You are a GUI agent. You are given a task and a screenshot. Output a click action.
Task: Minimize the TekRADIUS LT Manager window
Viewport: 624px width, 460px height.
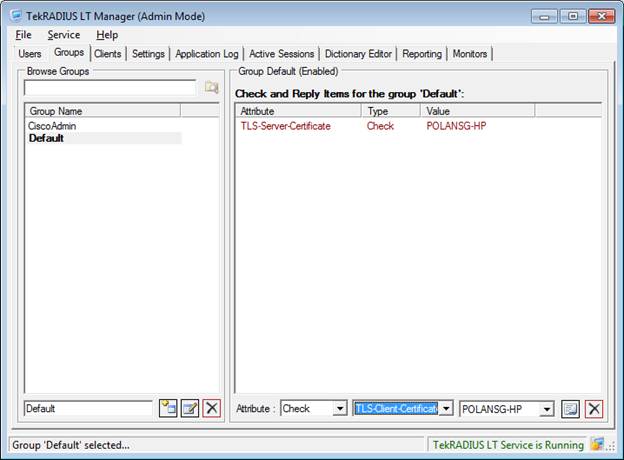tap(544, 16)
